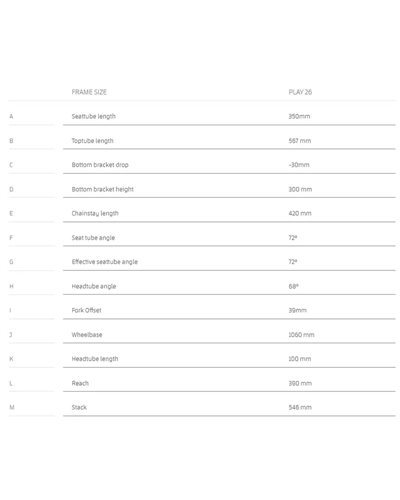The width and height of the screenshot is (400, 500).
Task: Click the Stack row label
Action: click(79, 407)
